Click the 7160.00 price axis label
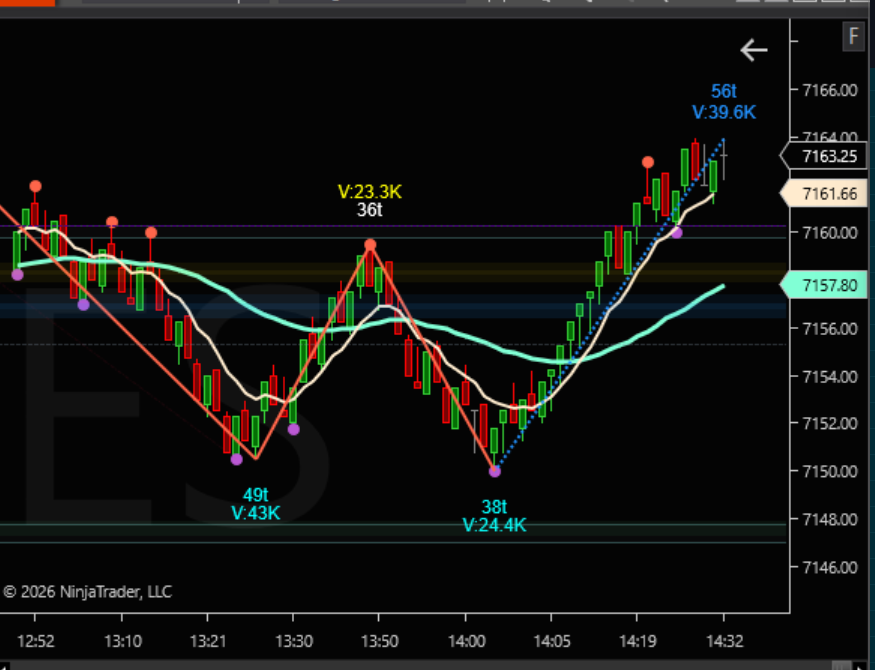This screenshot has height=670, width=875. pyautogui.click(x=829, y=233)
